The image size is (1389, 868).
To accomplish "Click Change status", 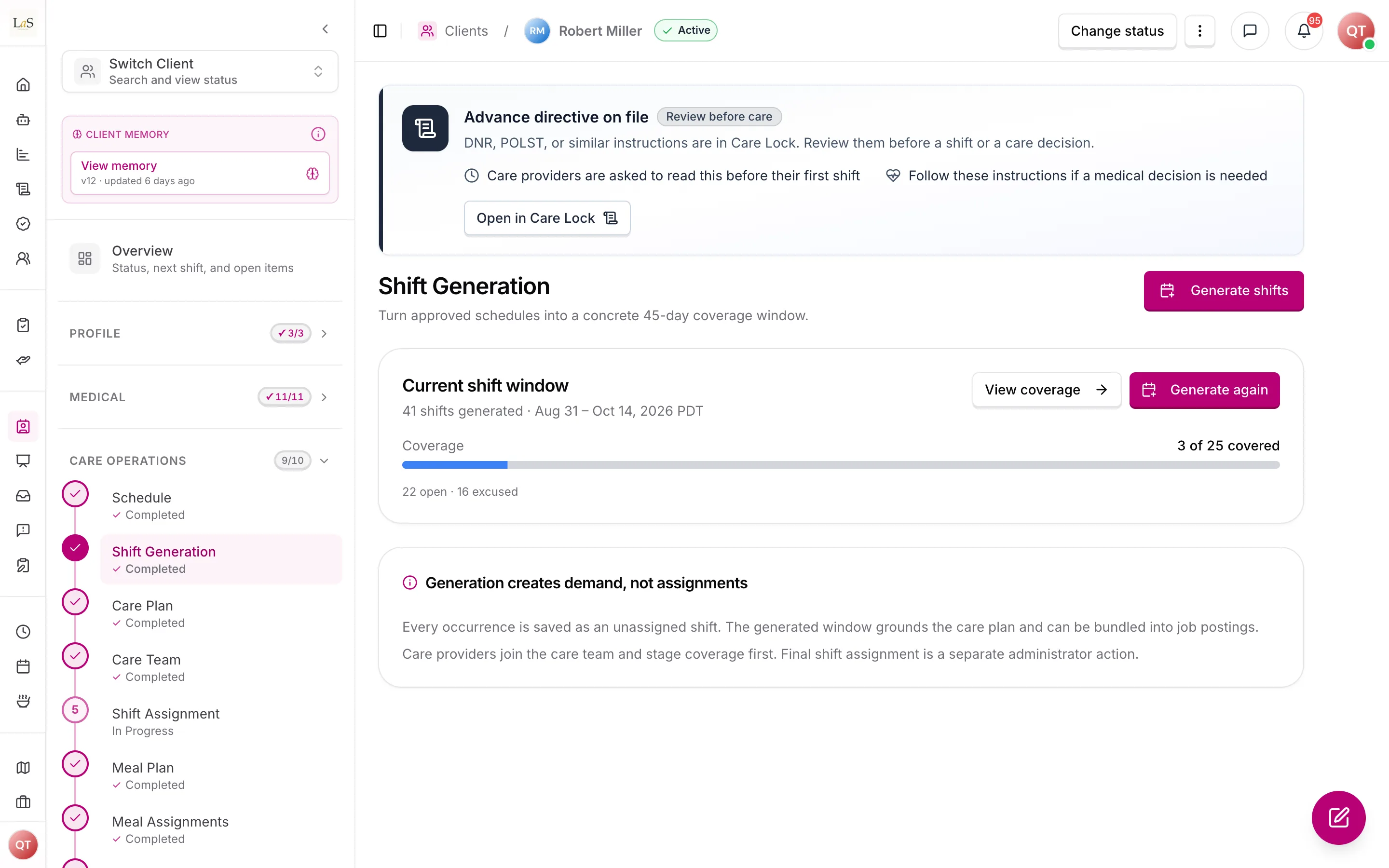I will tap(1117, 30).
